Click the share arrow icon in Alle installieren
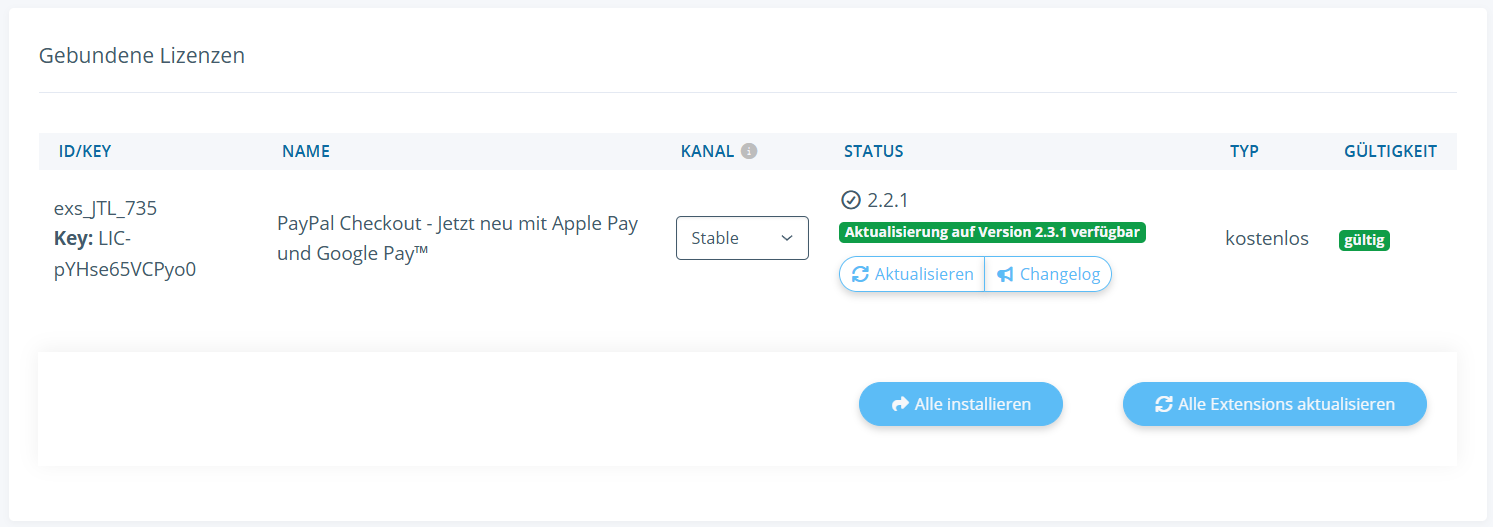 pyautogui.click(x=900, y=404)
